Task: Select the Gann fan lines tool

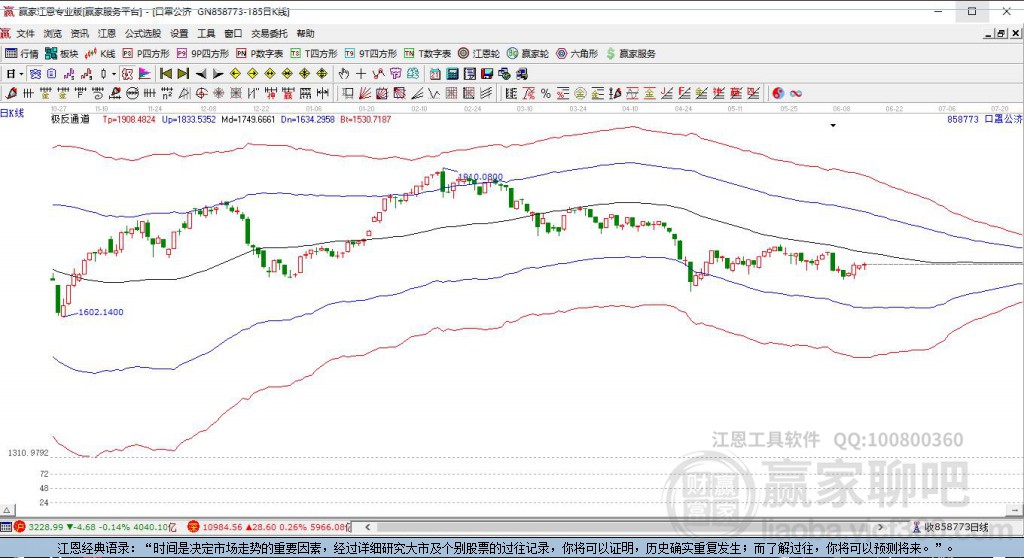Action: point(366,93)
